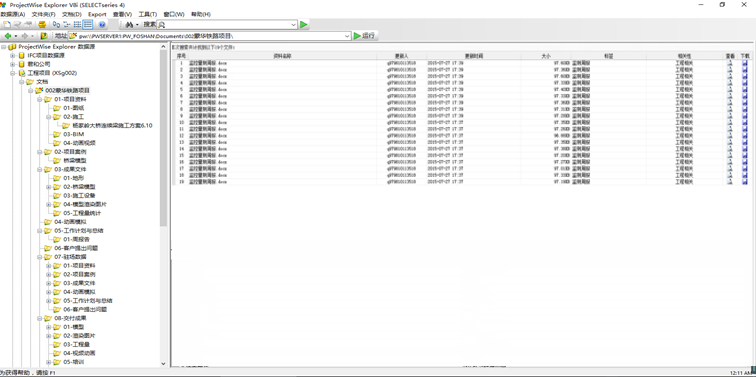
Task: Collapse the 01-项目资料 tree folder
Action: tap(40, 99)
